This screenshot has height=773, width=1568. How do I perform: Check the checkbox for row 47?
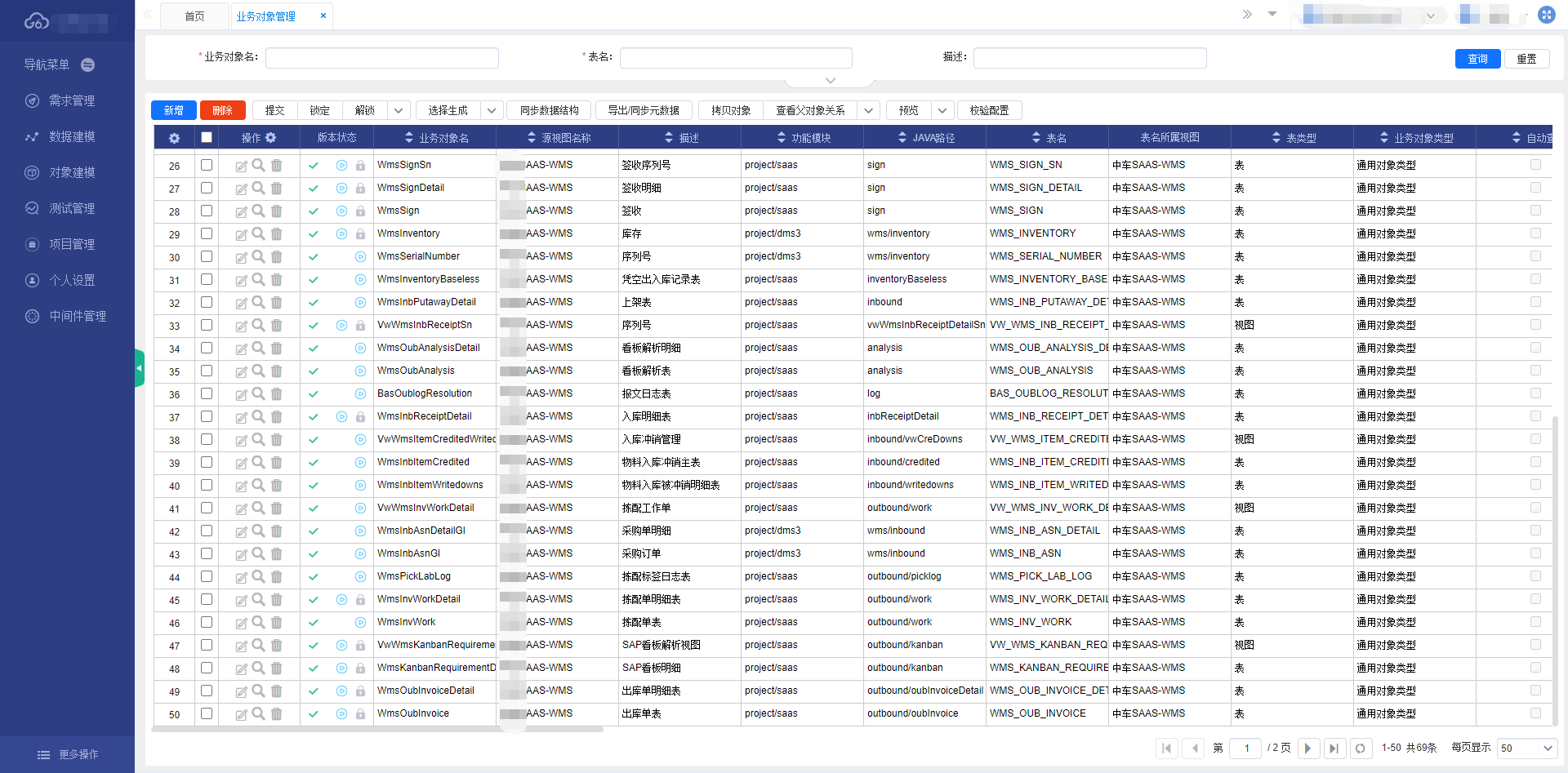[x=207, y=645]
